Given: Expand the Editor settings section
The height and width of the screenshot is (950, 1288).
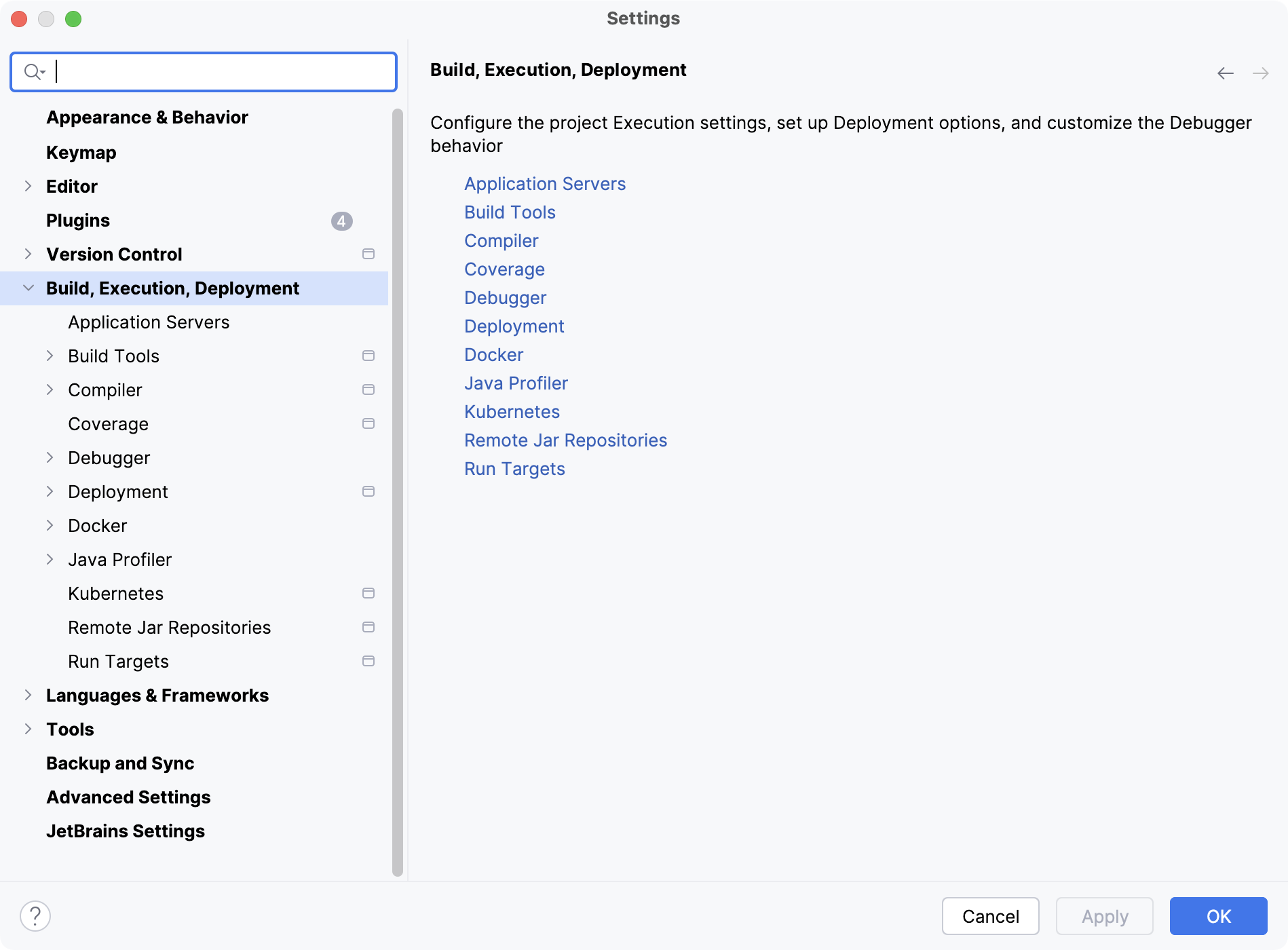Looking at the screenshot, I should [x=28, y=186].
